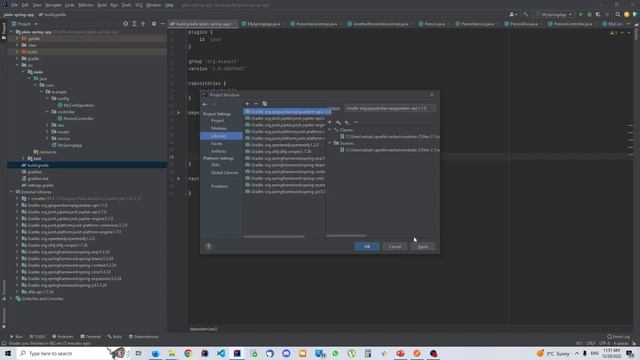Build project with hammer icon
Image resolution: width=640 pixels, height=360 pixels.
point(526,14)
